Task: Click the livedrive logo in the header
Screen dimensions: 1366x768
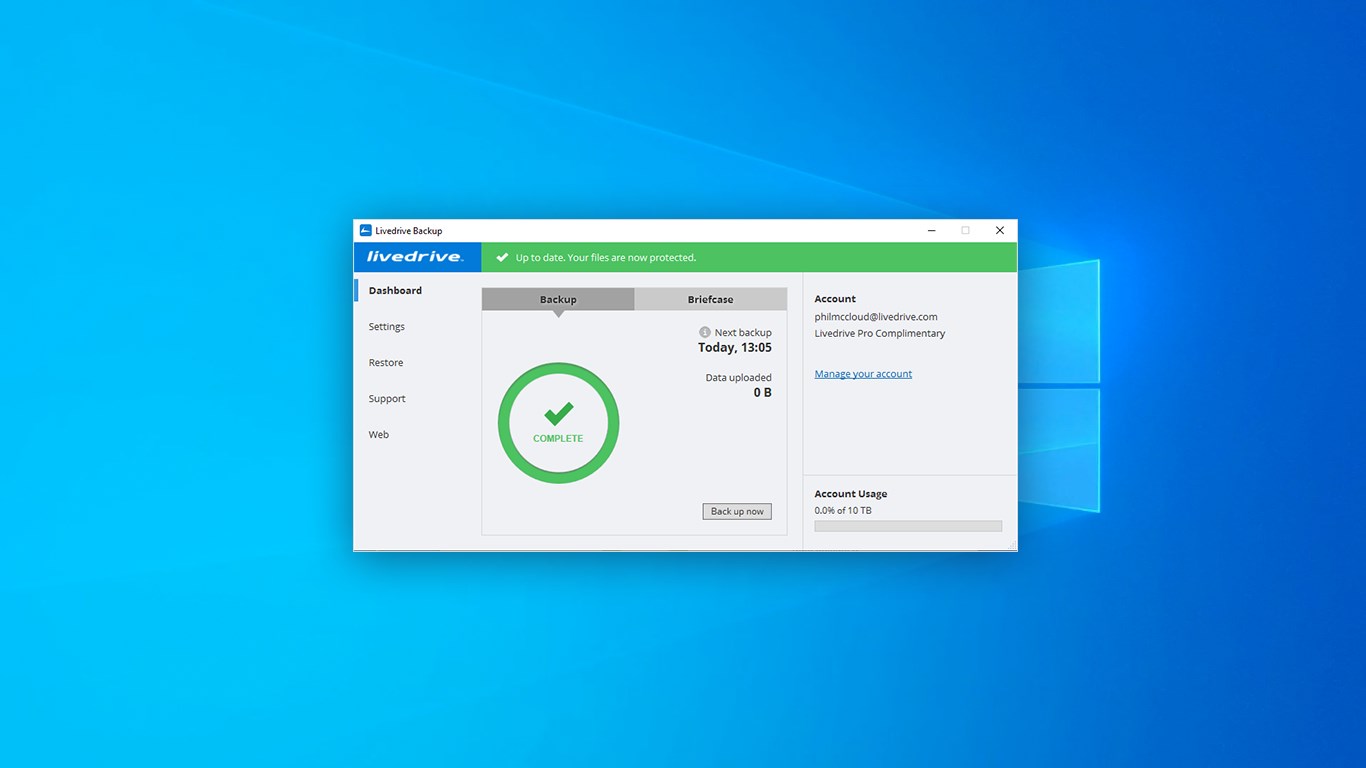Action: pyautogui.click(x=415, y=257)
